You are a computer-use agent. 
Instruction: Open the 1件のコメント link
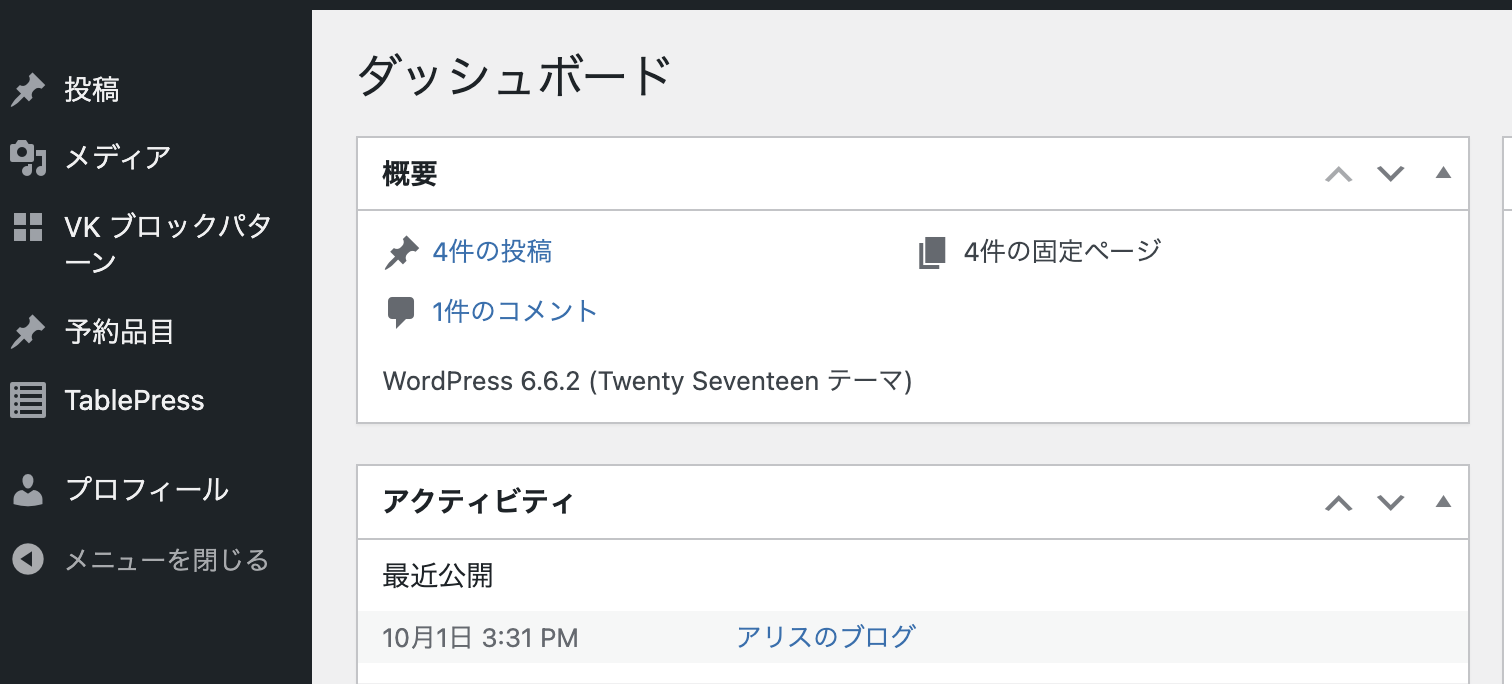[515, 312]
